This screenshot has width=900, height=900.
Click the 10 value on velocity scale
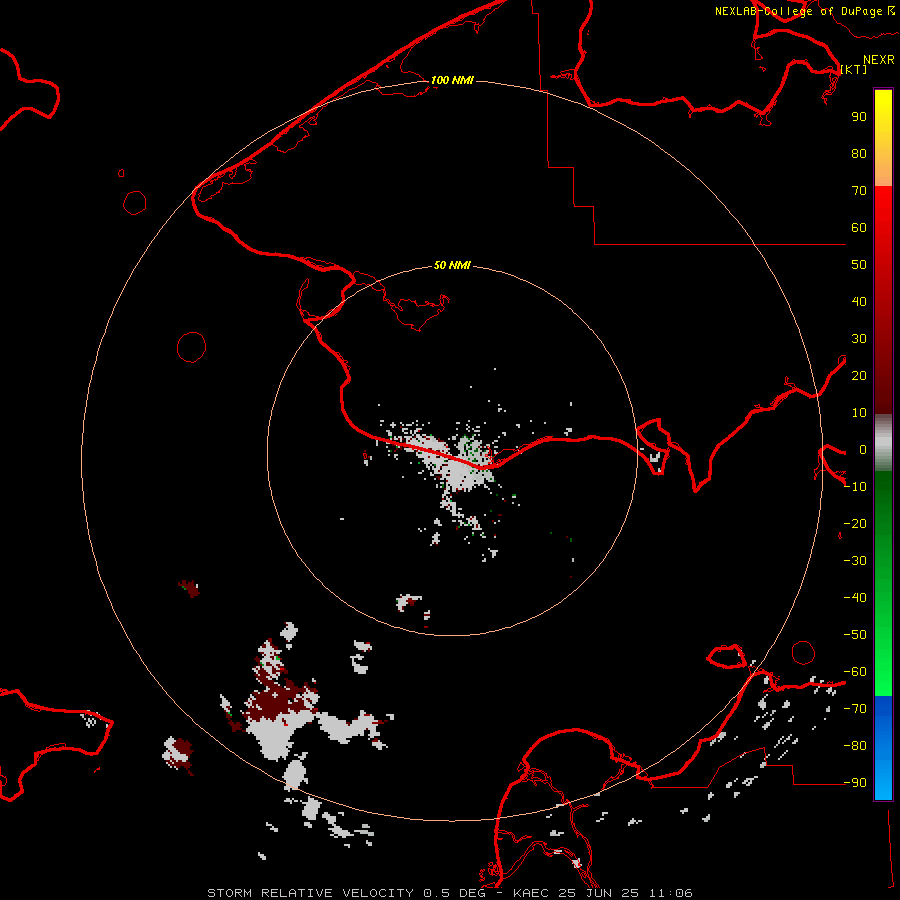pyautogui.click(x=859, y=413)
